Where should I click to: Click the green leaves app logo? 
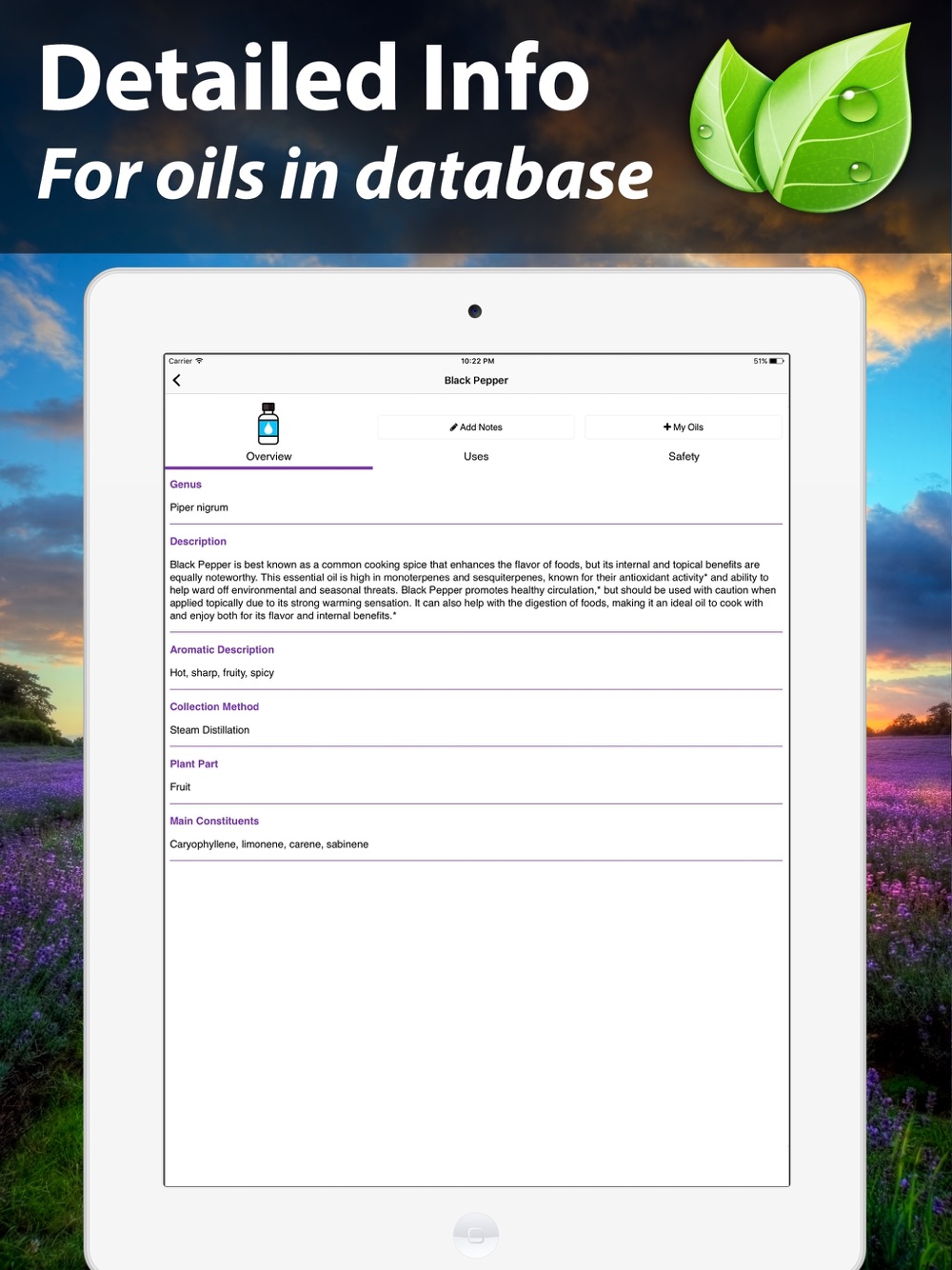pyautogui.click(x=801, y=118)
